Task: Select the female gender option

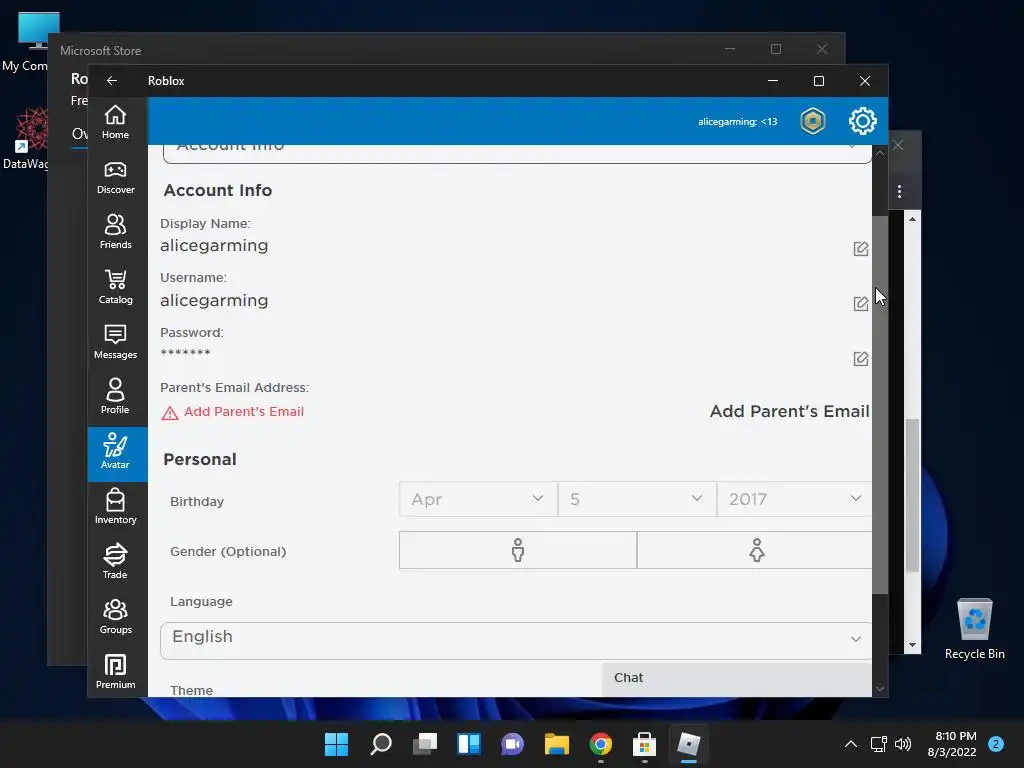Action: [x=754, y=550]
